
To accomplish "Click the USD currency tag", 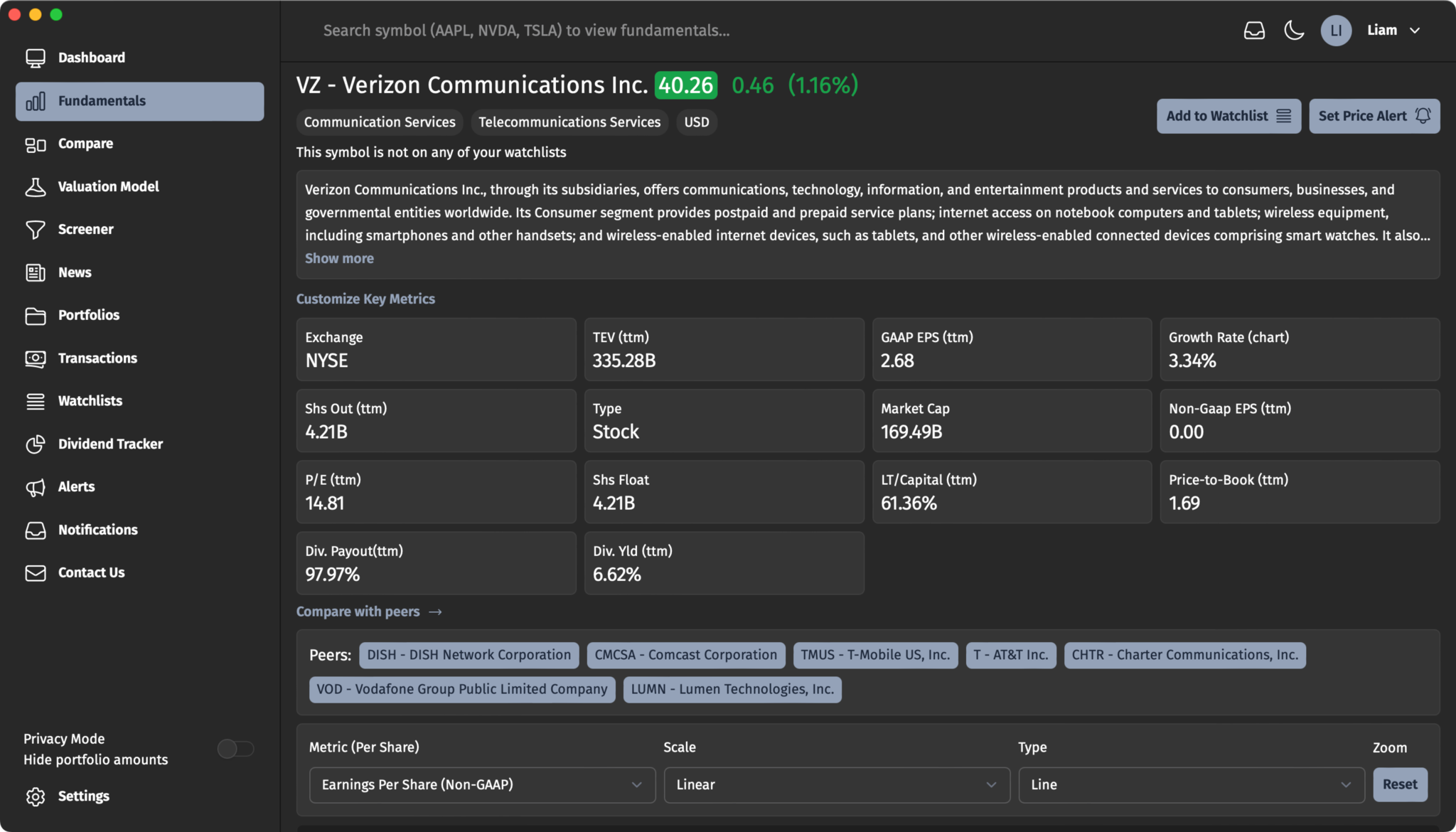I will 697,122.
